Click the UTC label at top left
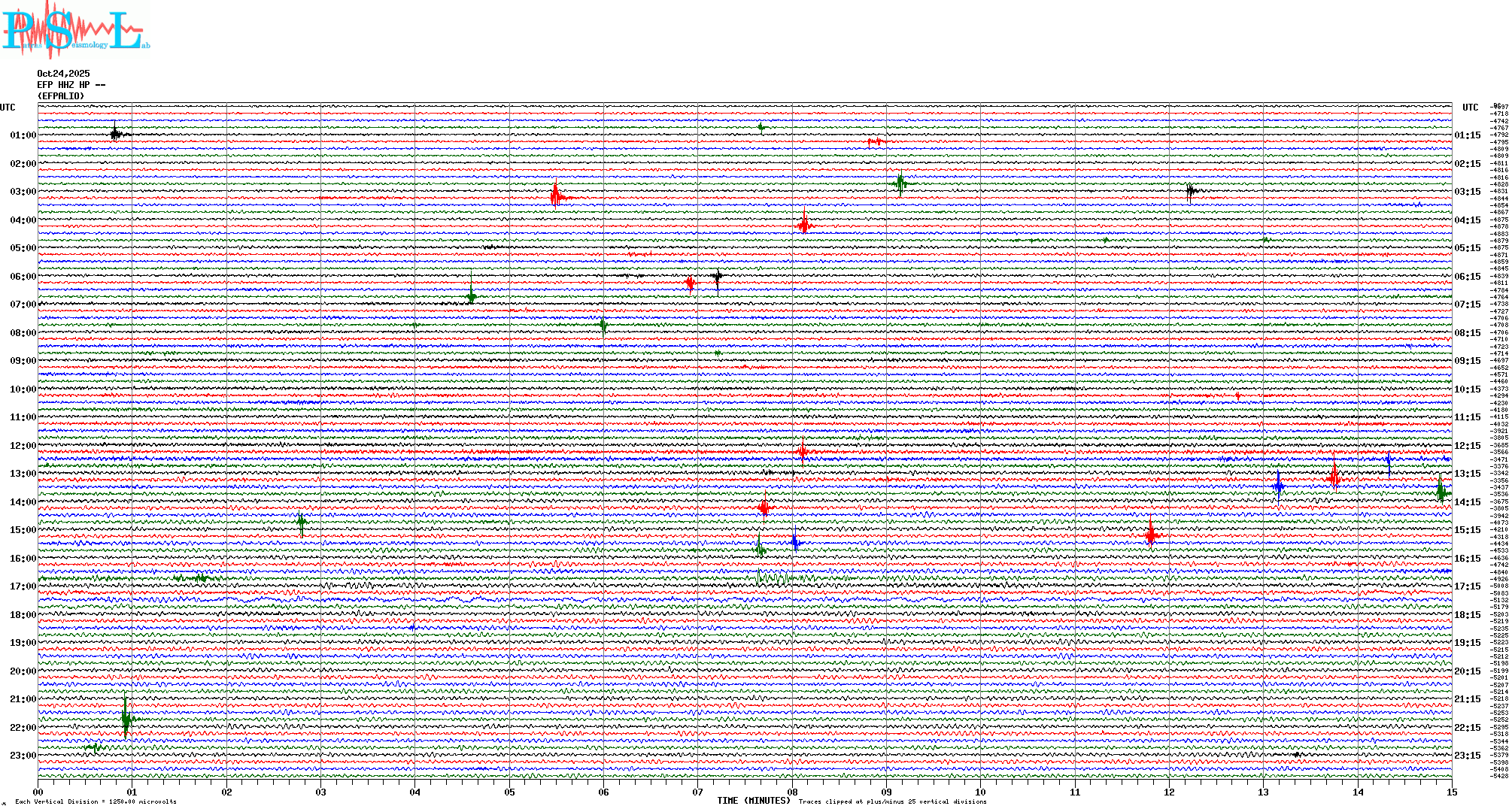 [8, 108]
